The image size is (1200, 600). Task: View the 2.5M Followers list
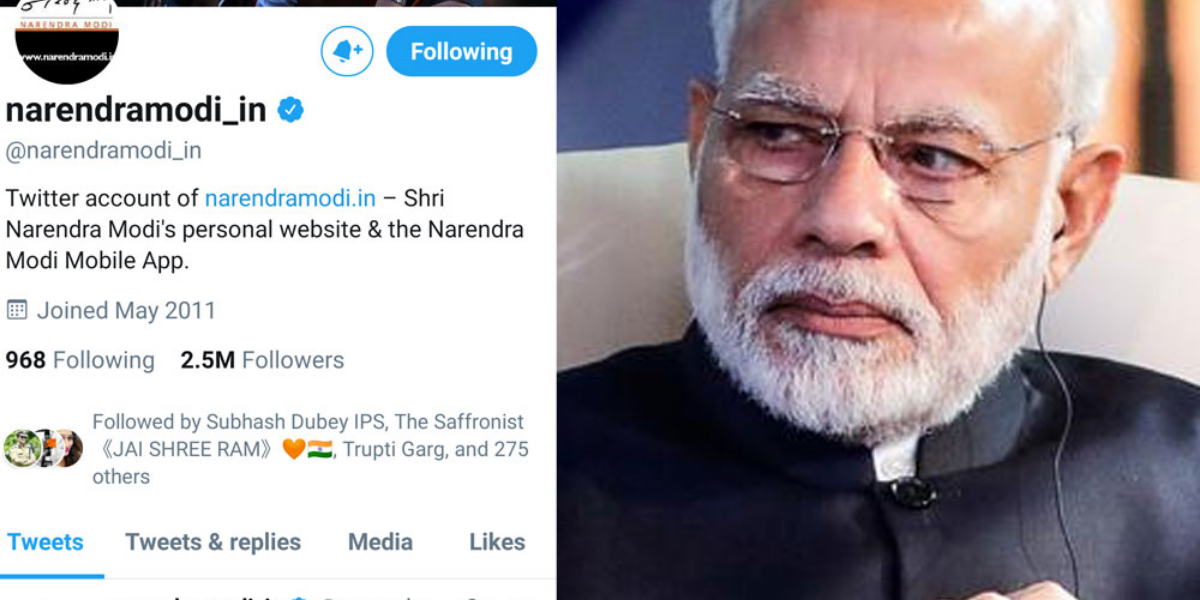coord(261,360)
